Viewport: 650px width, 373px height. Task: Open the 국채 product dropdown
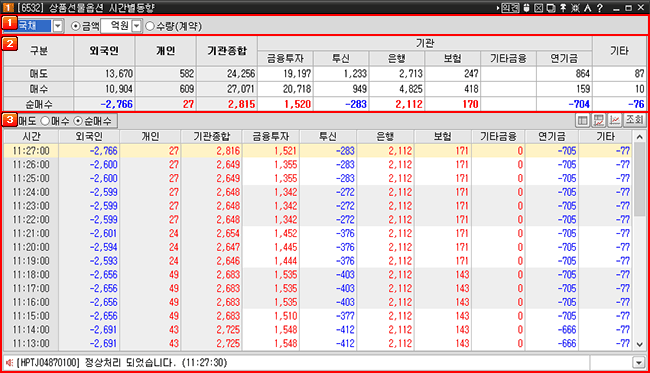[x=58, y=26]
